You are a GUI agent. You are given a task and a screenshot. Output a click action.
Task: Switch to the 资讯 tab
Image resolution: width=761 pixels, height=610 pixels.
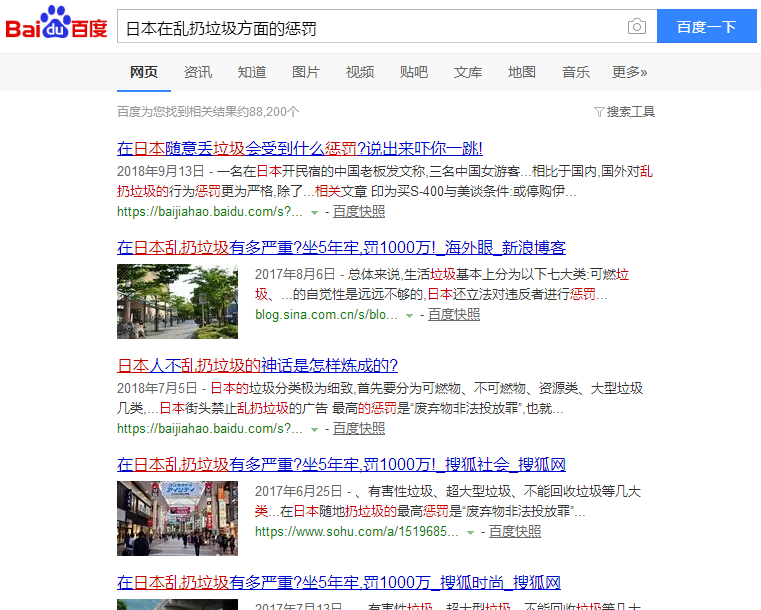click(x=198, y=72)
